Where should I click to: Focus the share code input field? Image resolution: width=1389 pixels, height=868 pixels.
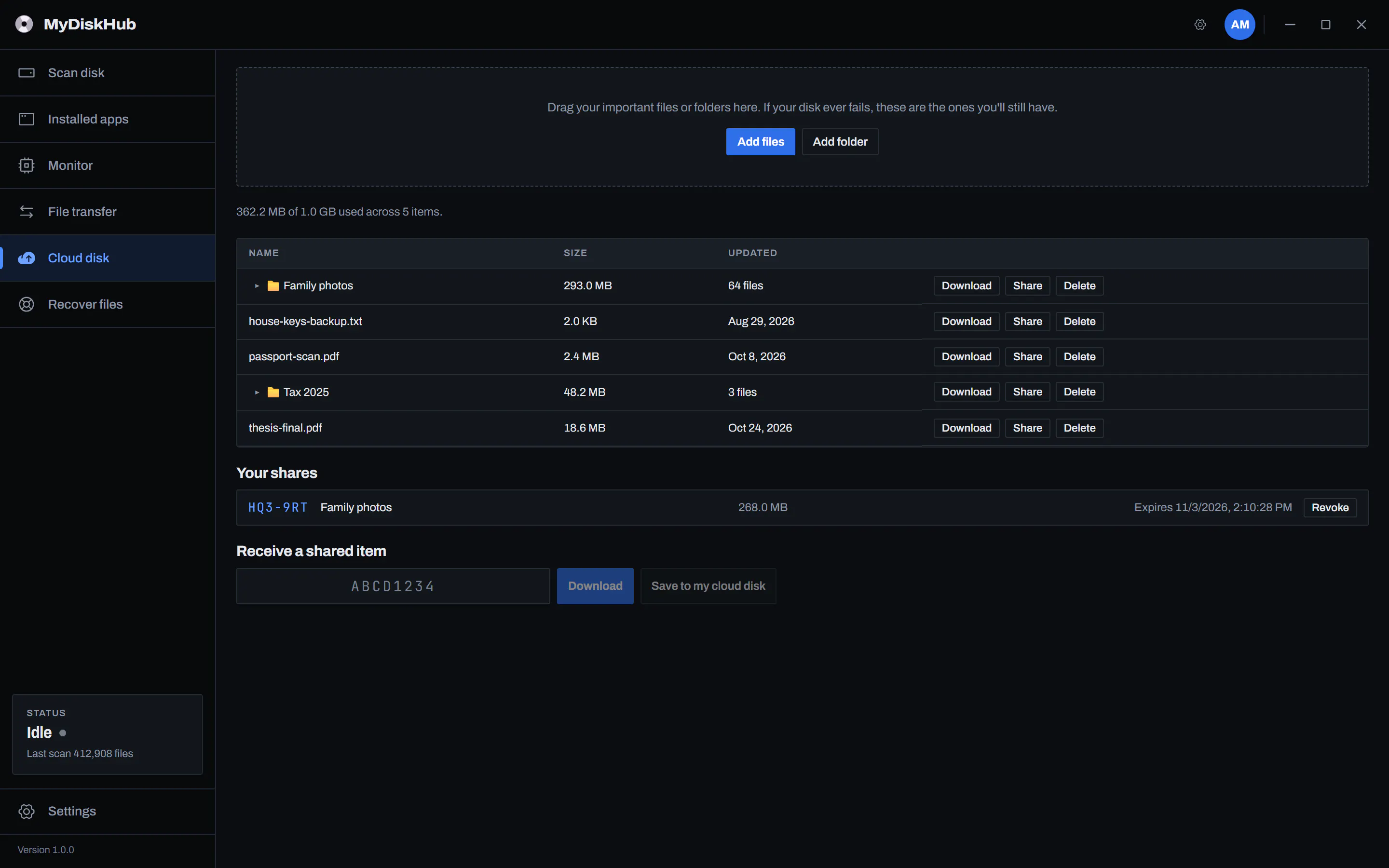[x=393, y=586]
